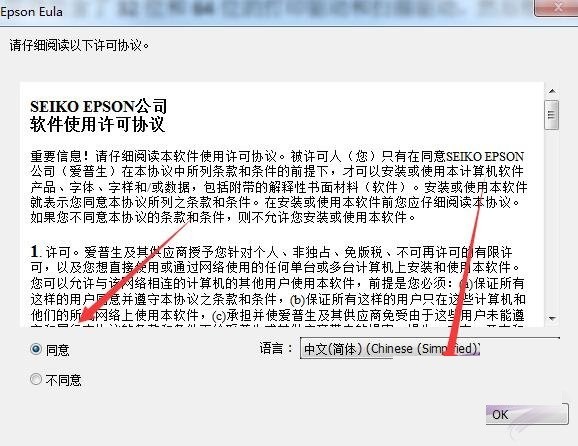The height and width of the screenshot is (446, 578).
Task: Click the 软件使用许可协议 heading line
Action: [97, 124]
